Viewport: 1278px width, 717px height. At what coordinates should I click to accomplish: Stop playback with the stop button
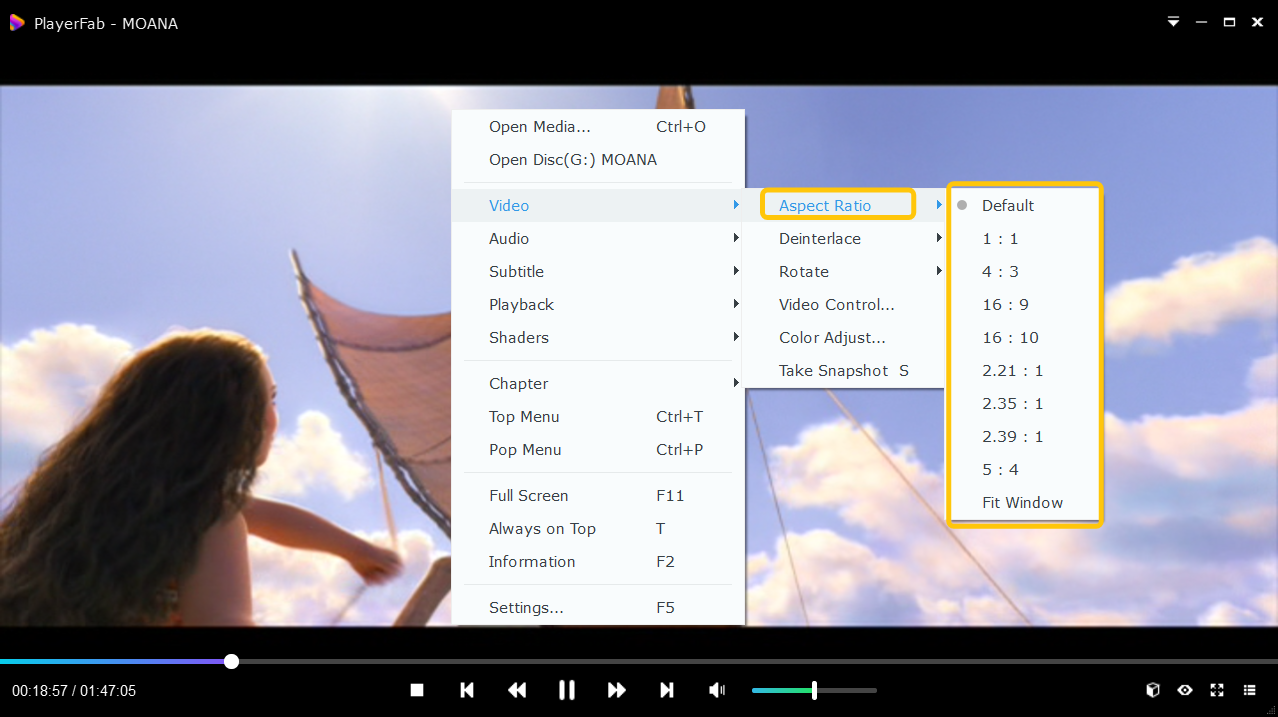pyautogui.click(x=417, y=690)
